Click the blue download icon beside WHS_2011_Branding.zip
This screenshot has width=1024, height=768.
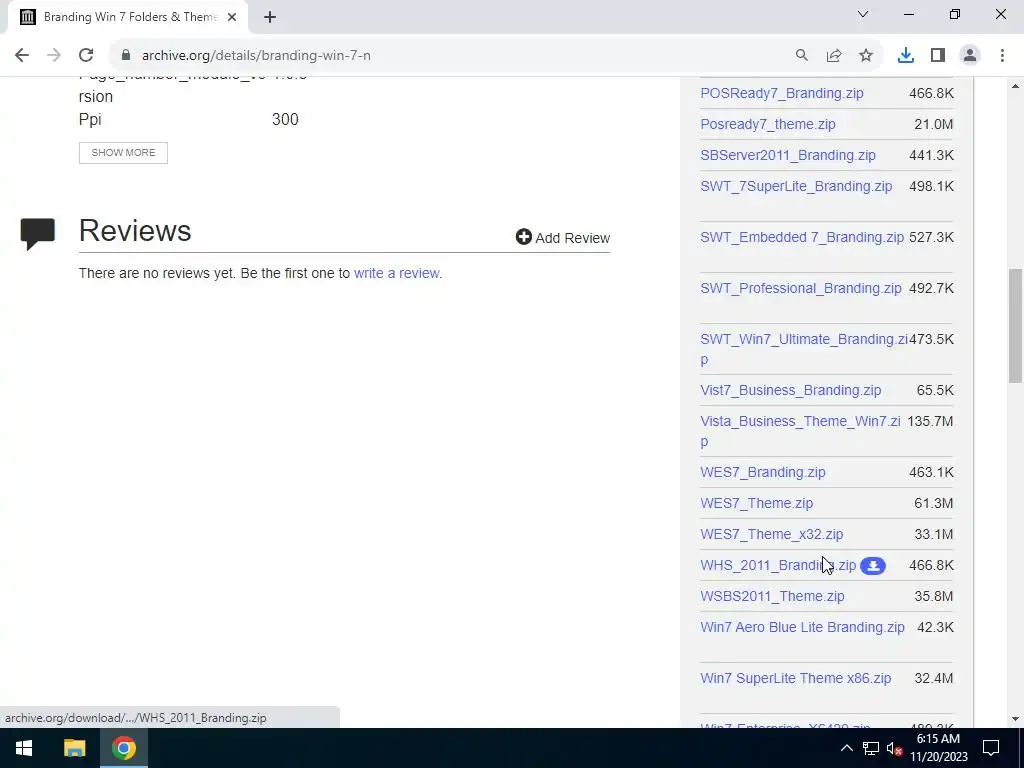pyautogui.click(x=872, y=566)
